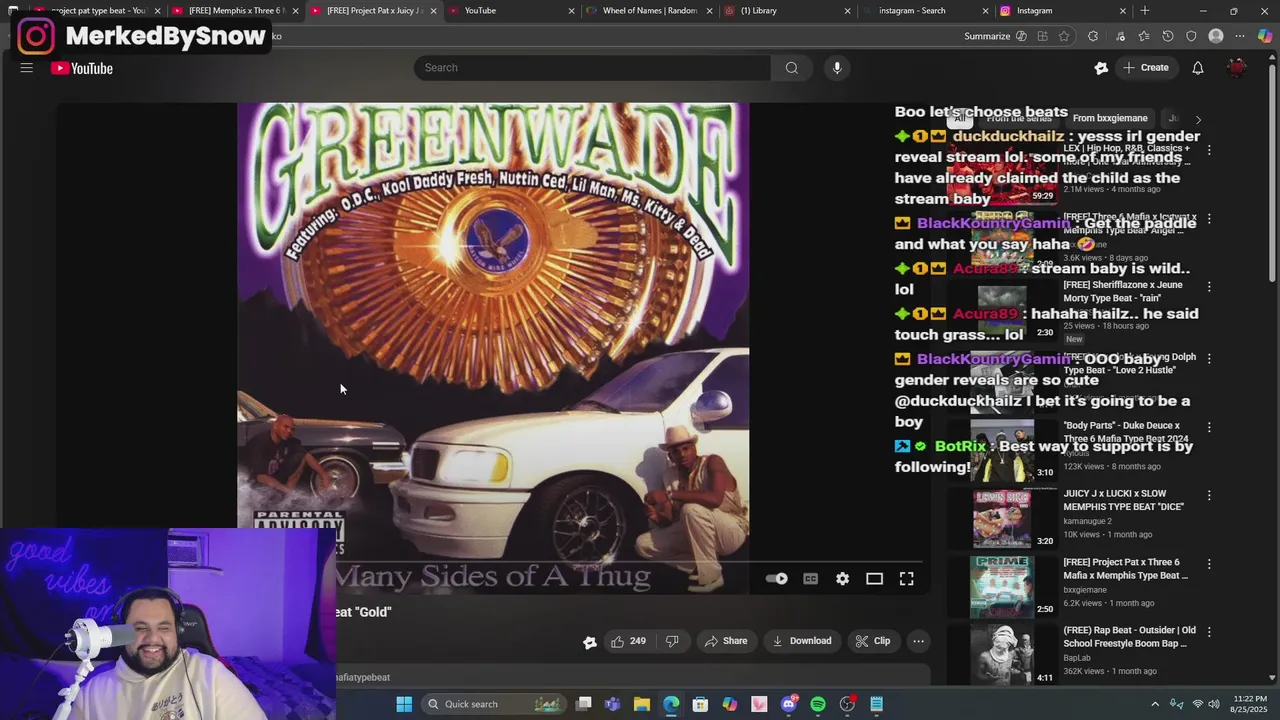Click the taskbar Quick search box
The image size is (1280, 720).
pyautogui.click(x=494, y=704)
